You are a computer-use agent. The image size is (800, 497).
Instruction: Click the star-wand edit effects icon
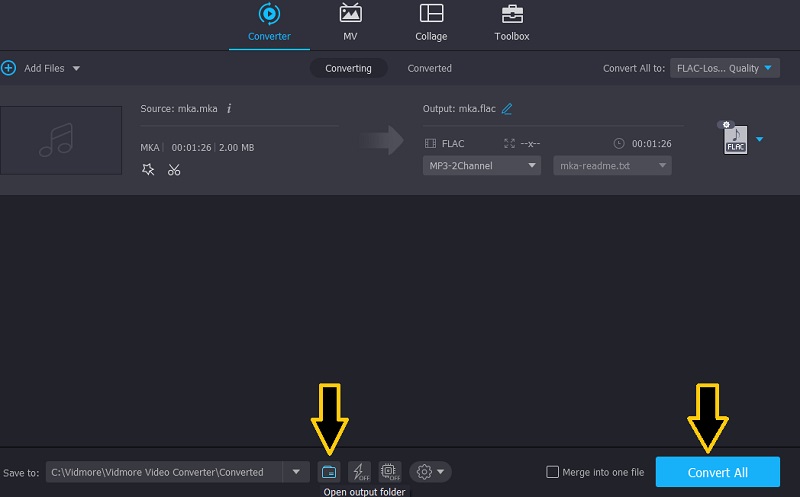[148, 170]
